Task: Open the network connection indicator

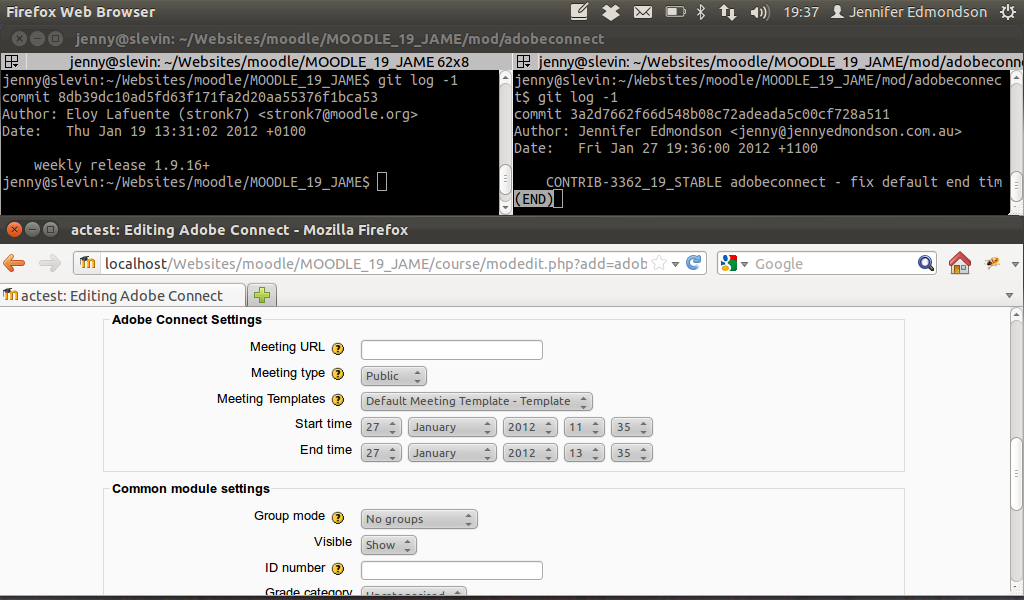Action: (728, 12)
